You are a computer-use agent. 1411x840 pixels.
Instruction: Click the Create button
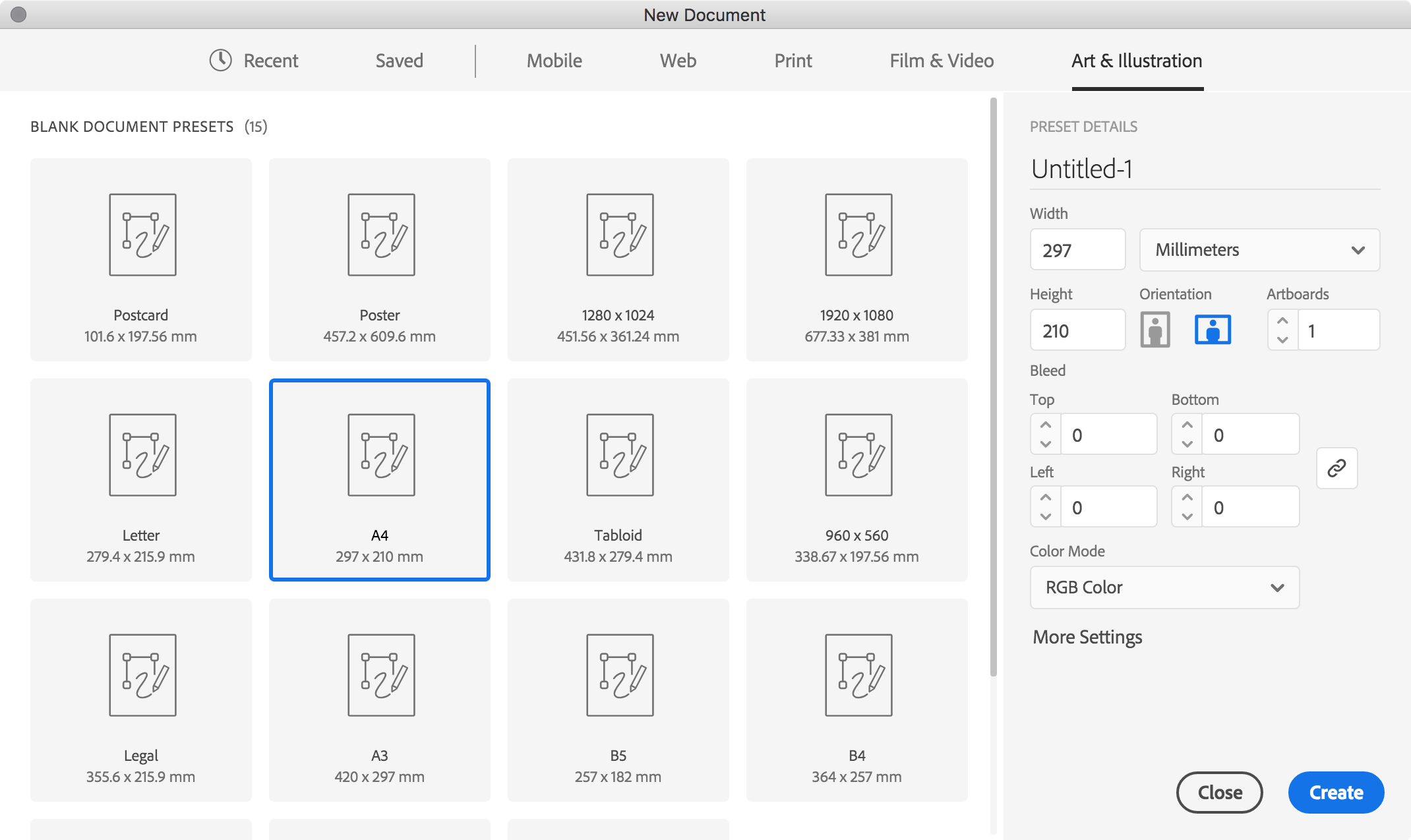tap(1336, 793)
